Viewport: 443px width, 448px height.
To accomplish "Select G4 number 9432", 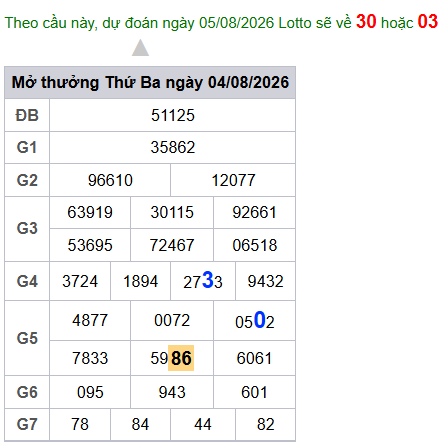I will pos(265,281).
